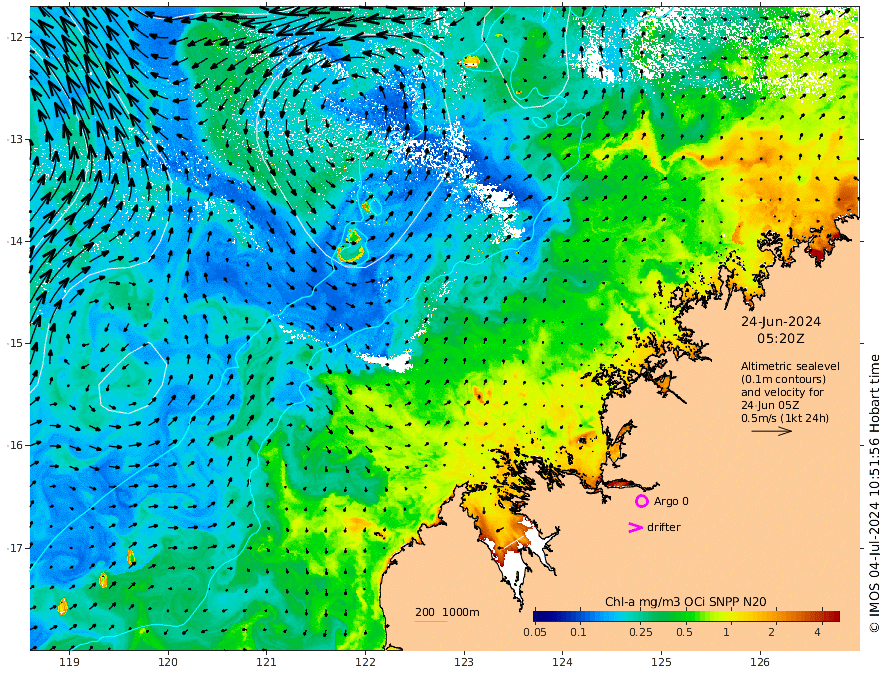Click the magenta drifter arrowhead symbol
The height and width of the screenshot is (680, 880).
pyautogui.click(x=635, y=527)
